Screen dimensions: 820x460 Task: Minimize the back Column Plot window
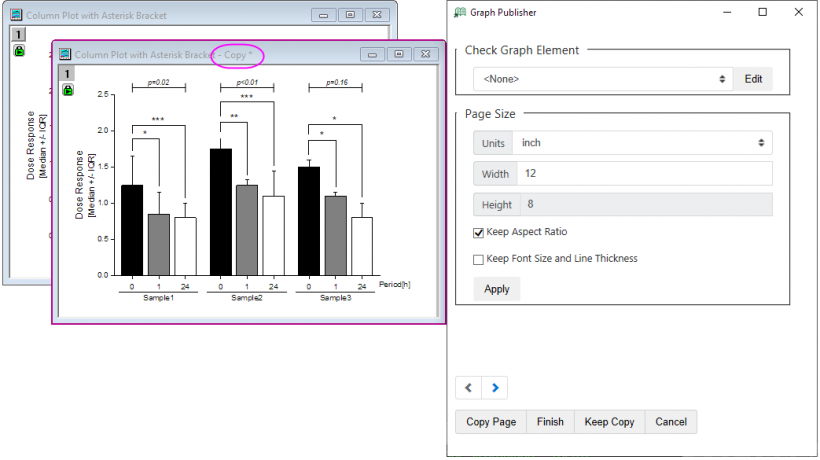[x=324, y=15]
